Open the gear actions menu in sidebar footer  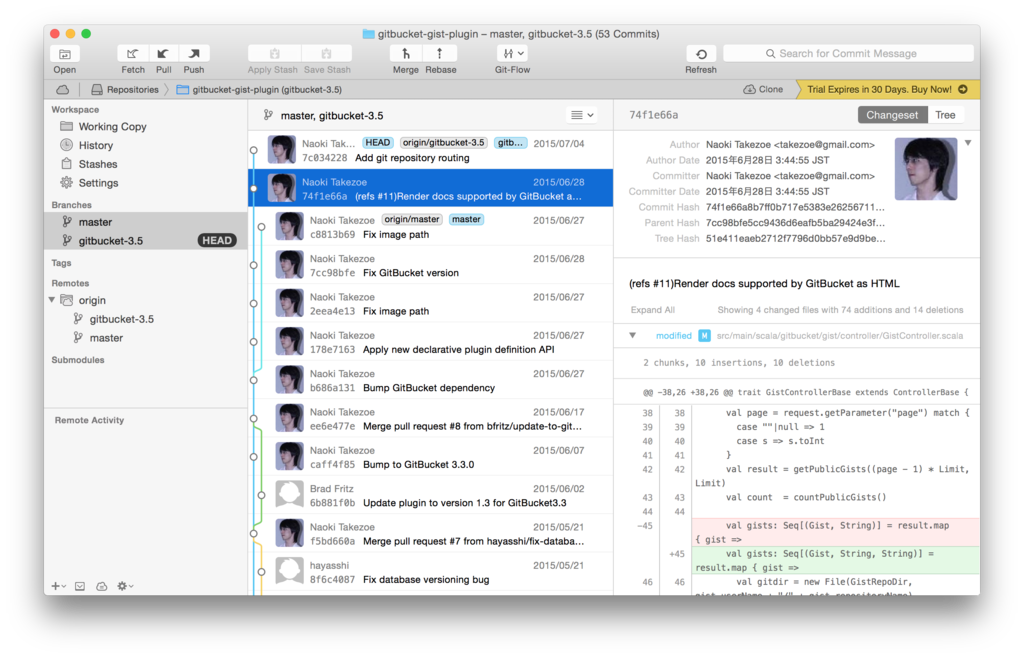click(125, 586)
